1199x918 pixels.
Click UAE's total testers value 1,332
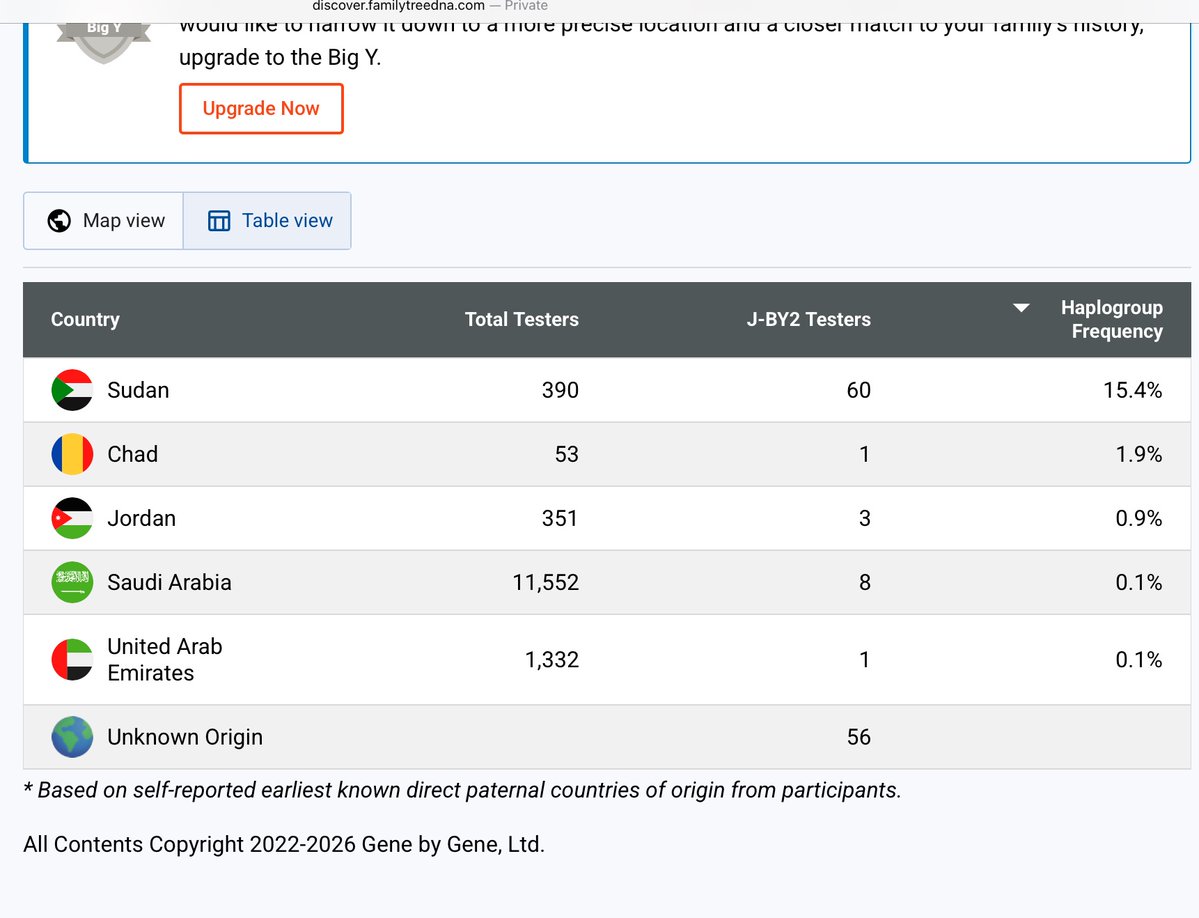551,660
